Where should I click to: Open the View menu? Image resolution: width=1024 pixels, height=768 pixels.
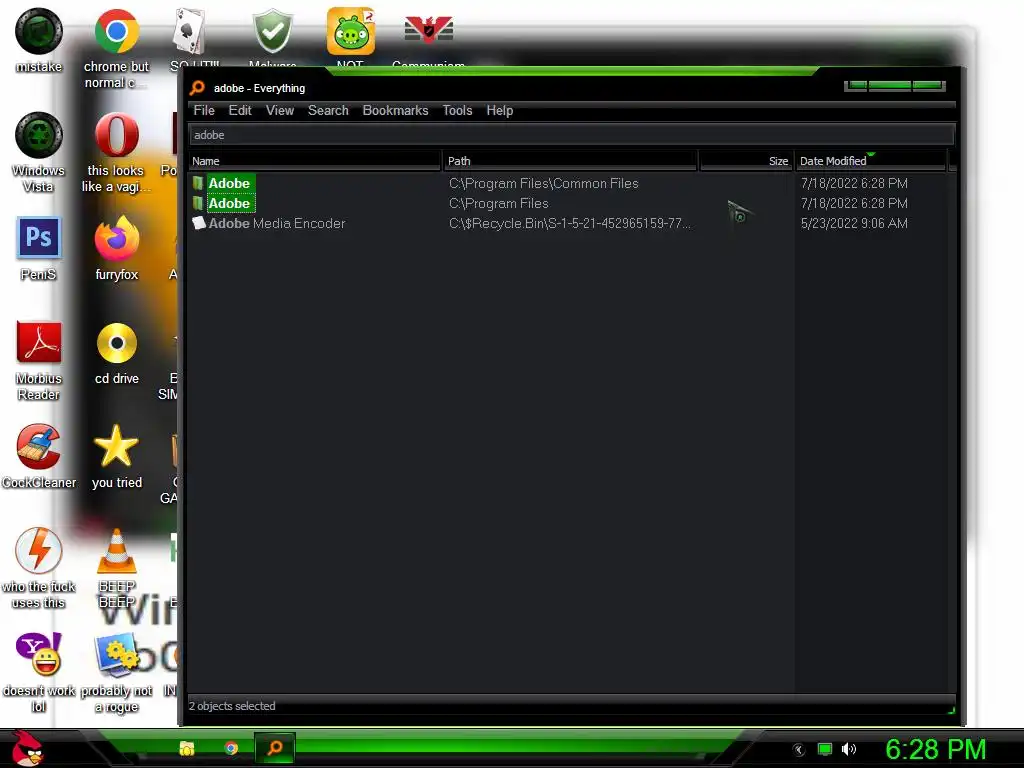pos(280,110)
